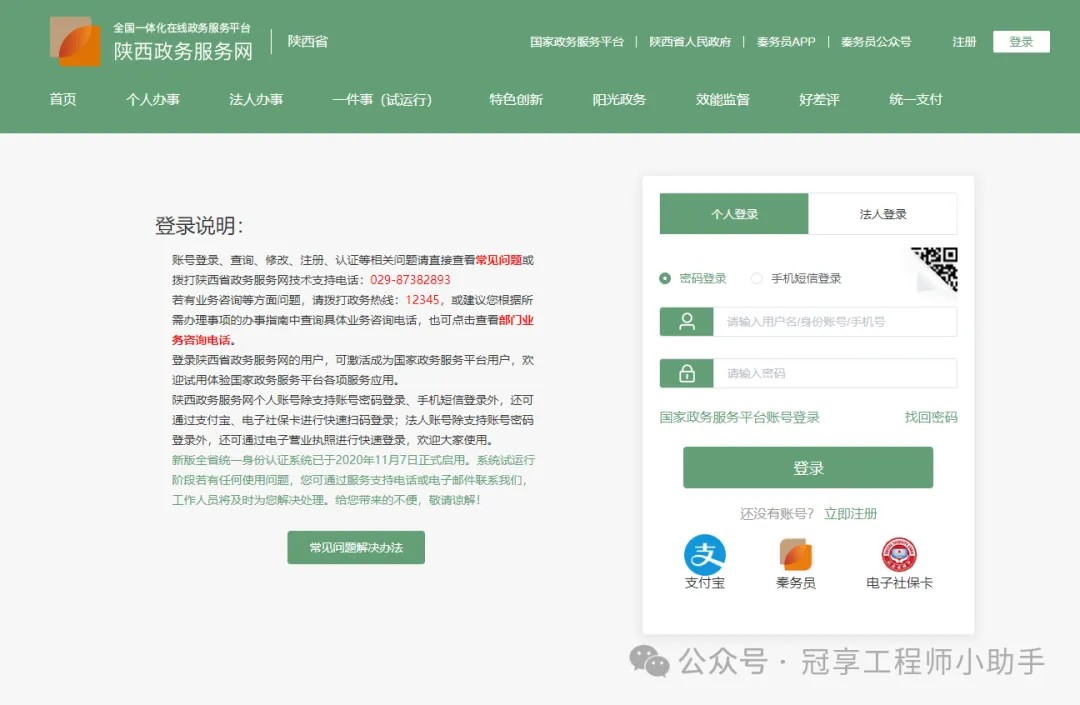The height and width of the screenshot is (705, 1080).
Task: Click the 立即注册 link
Action: [x=850, y=513]
